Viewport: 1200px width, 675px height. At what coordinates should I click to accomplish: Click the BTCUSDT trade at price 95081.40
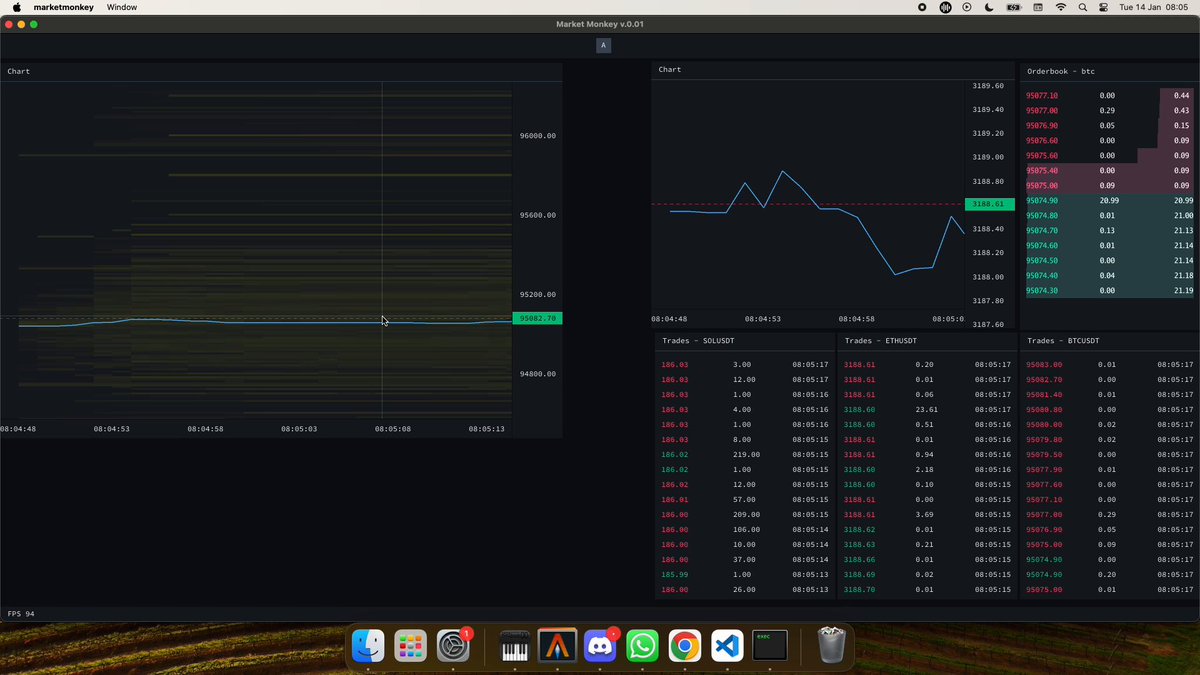(1110, 395)
